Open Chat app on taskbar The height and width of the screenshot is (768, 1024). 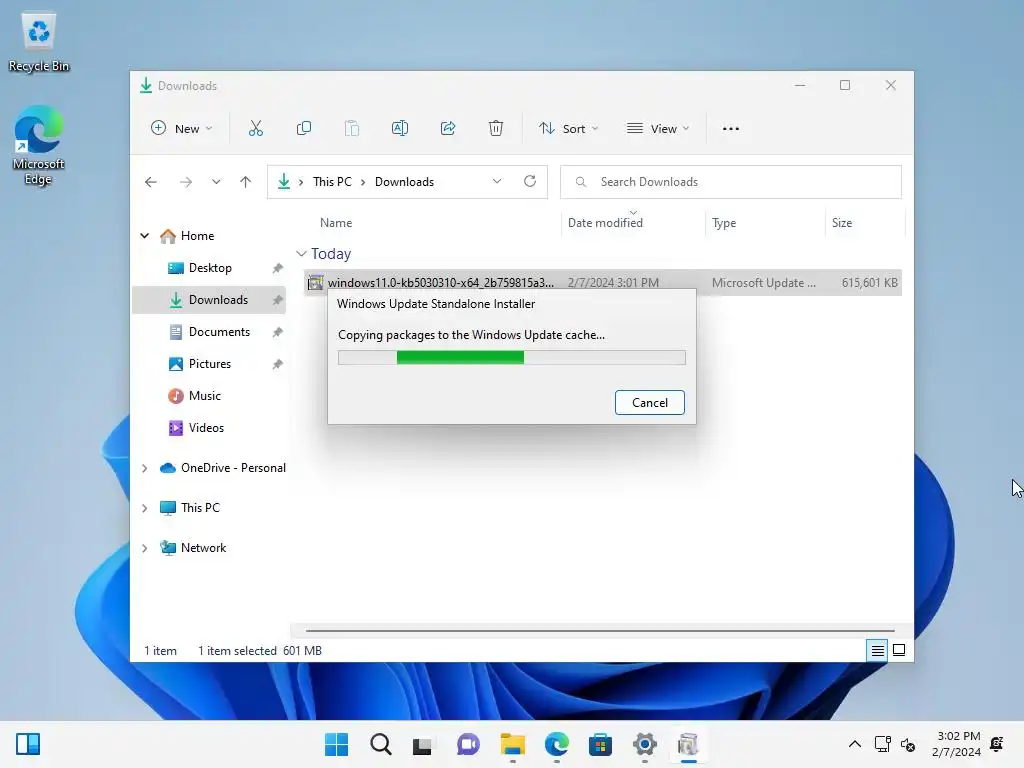click(x=468, y=744)
